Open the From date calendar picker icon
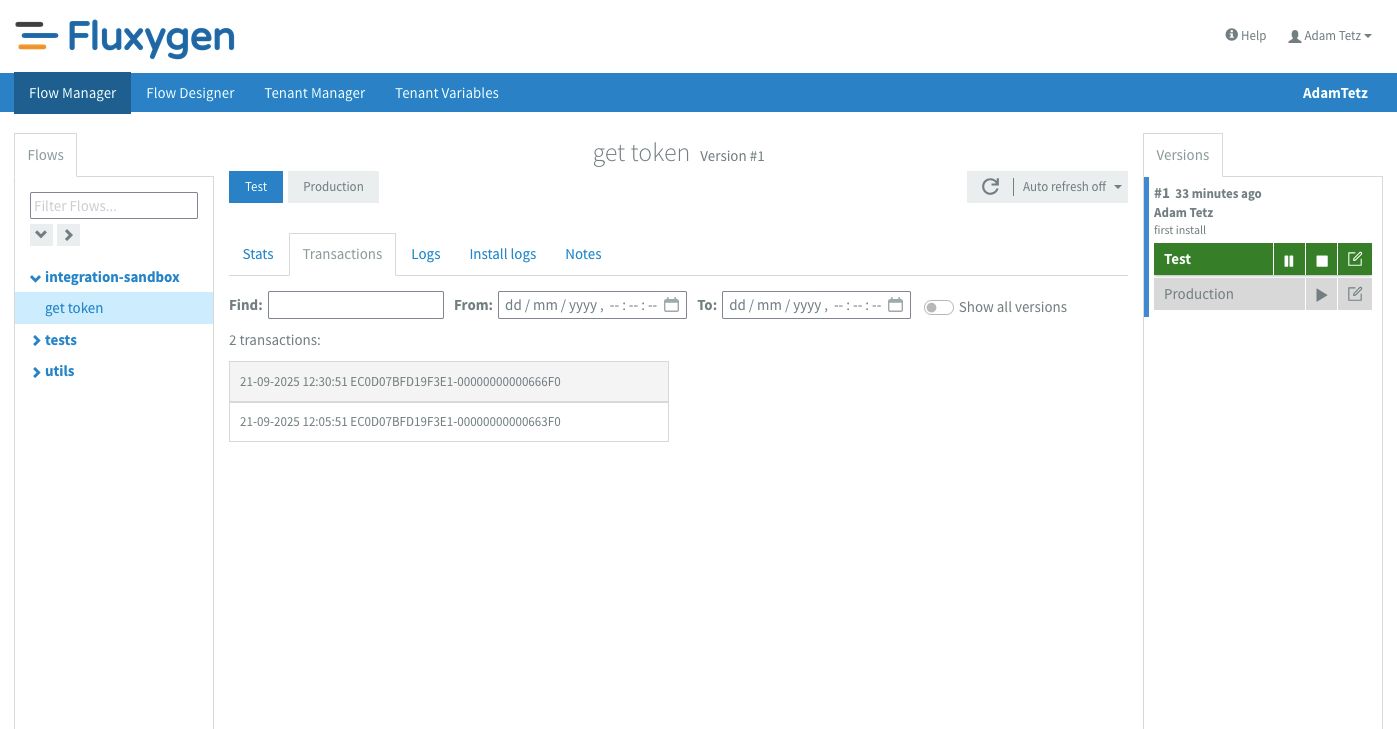 (672, 305)
